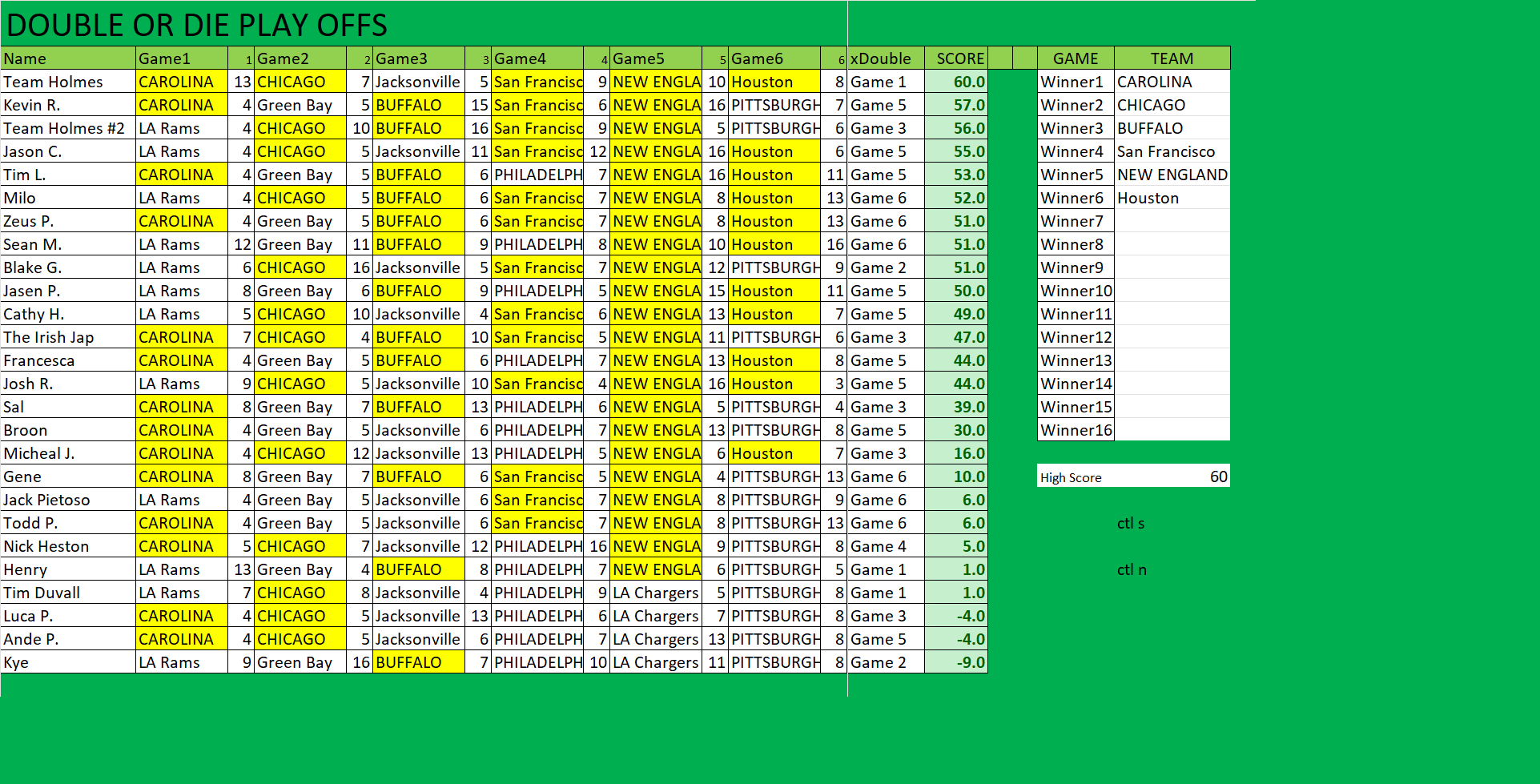Select the Gene name cell
Viewport: 1540px width, 784px height.
[68, 476]
